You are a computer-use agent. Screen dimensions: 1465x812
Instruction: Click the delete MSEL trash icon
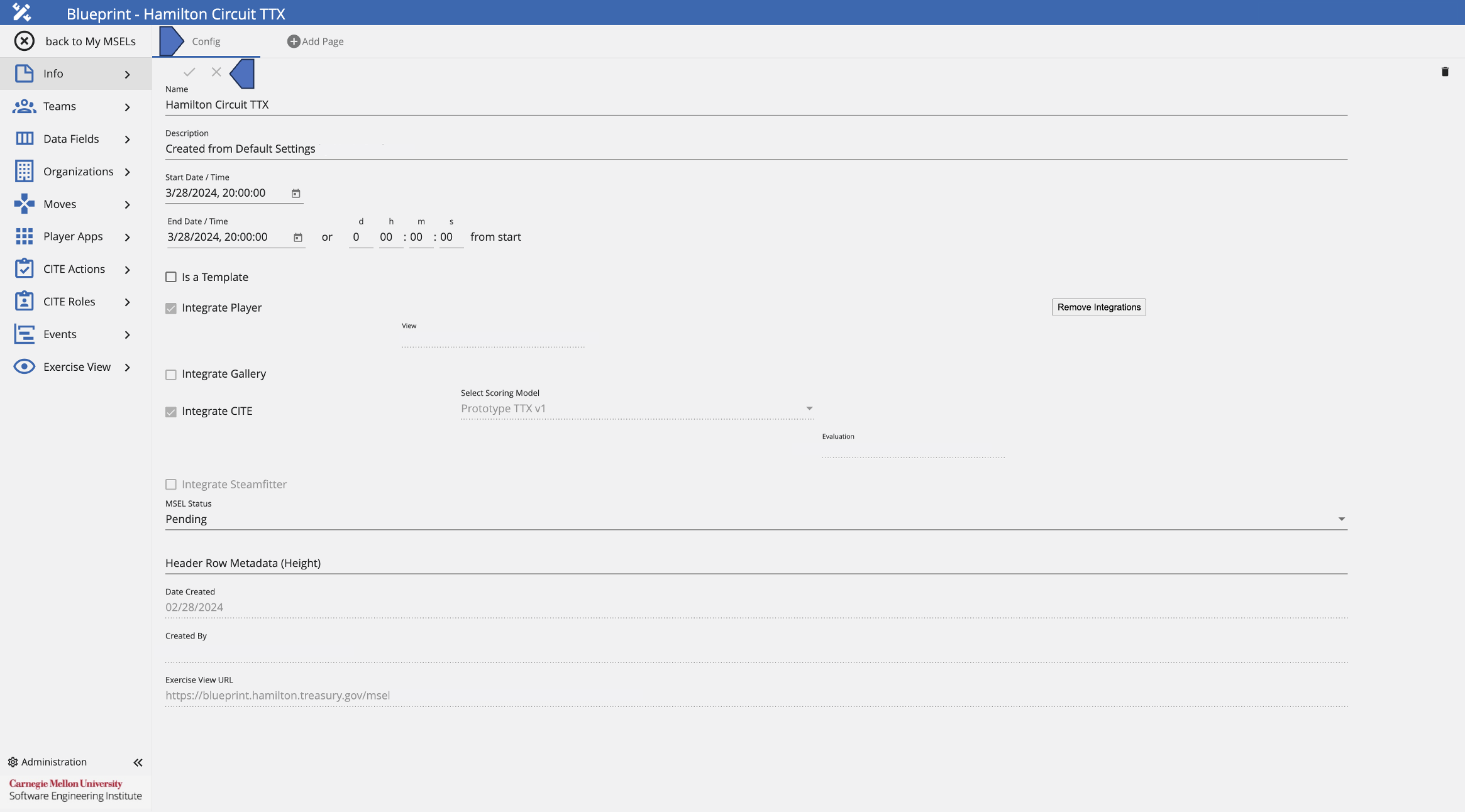click(1444, 72)
